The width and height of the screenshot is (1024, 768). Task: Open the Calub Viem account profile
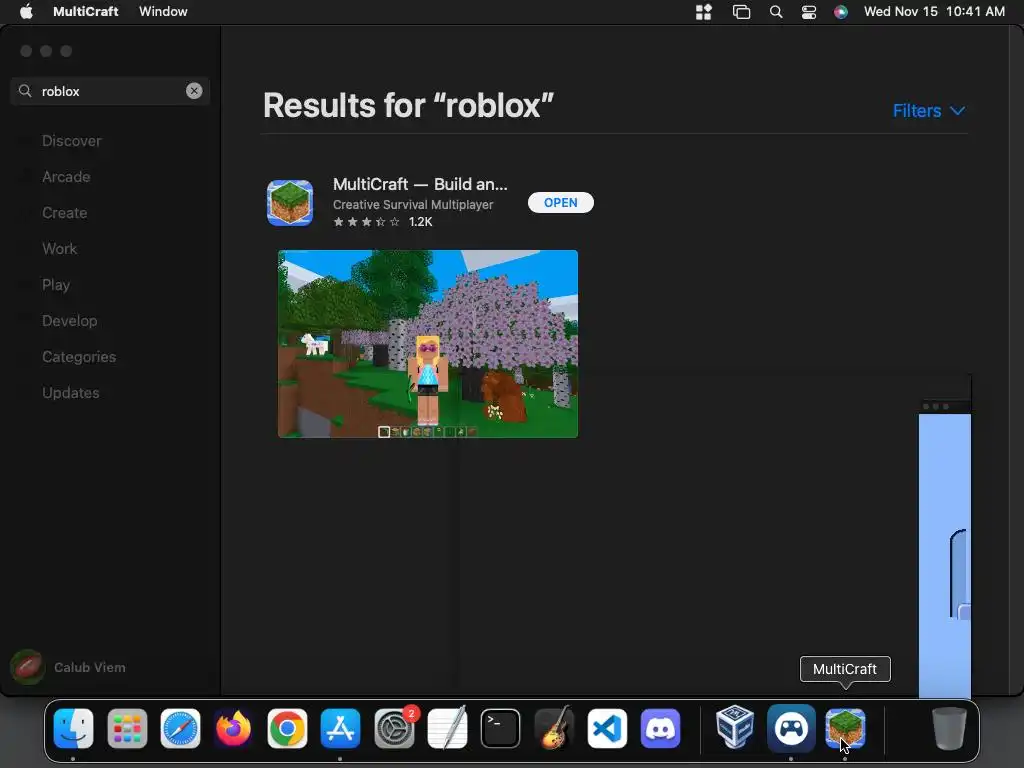pos(69,667)
